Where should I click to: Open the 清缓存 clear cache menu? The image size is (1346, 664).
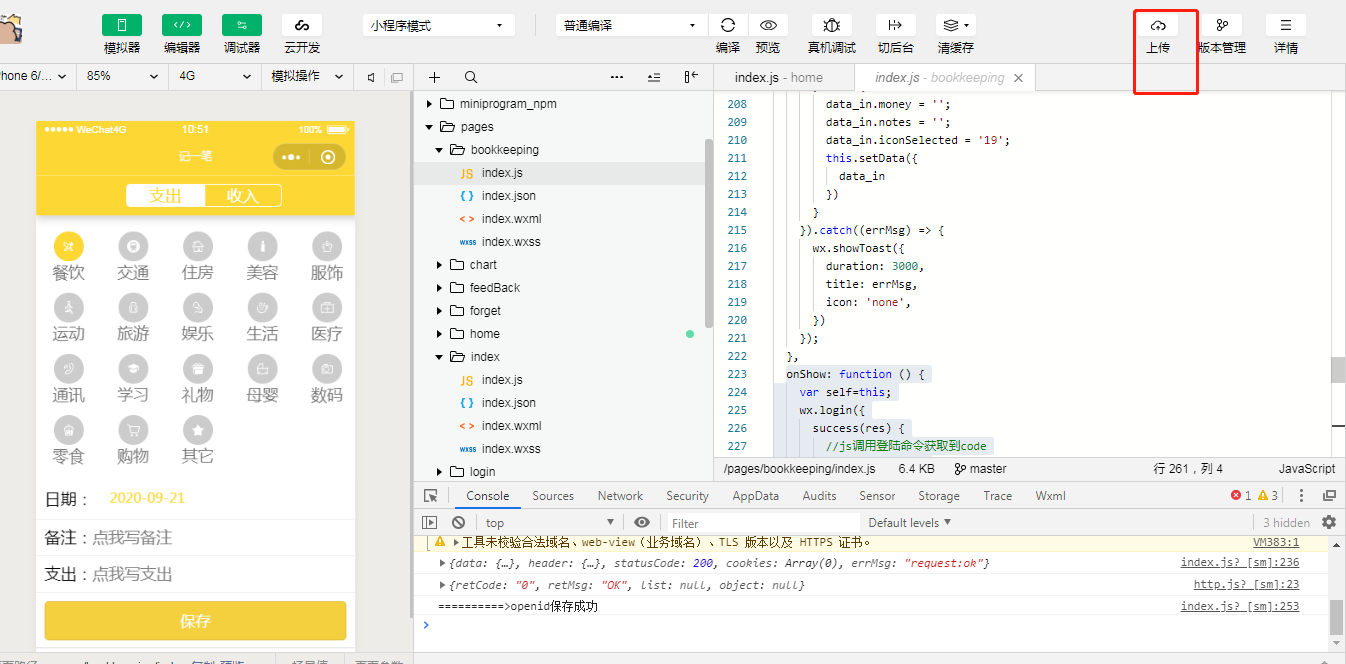pyautogui.click(x=956, y=25)
